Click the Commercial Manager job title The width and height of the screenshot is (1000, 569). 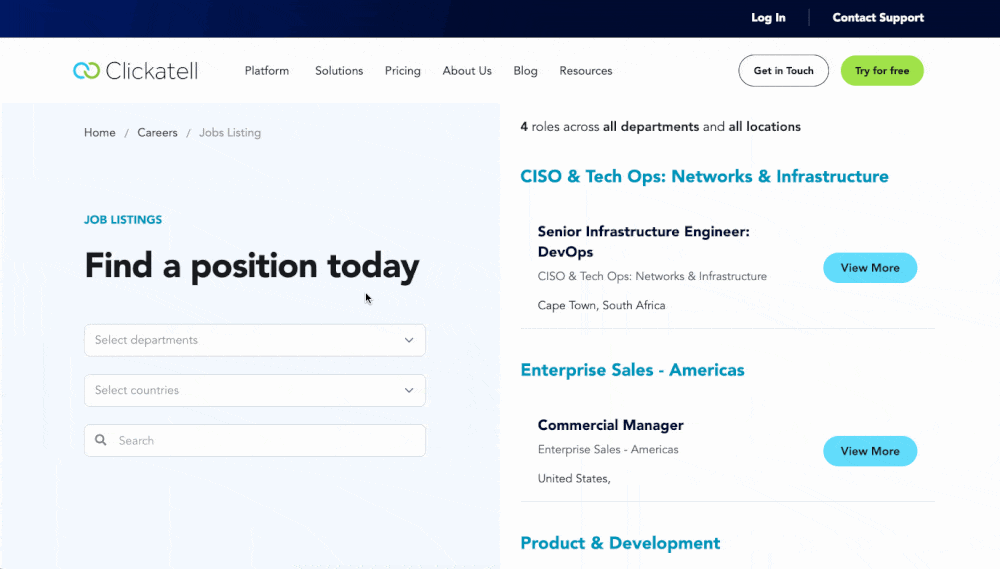click(x=610, y=425)
